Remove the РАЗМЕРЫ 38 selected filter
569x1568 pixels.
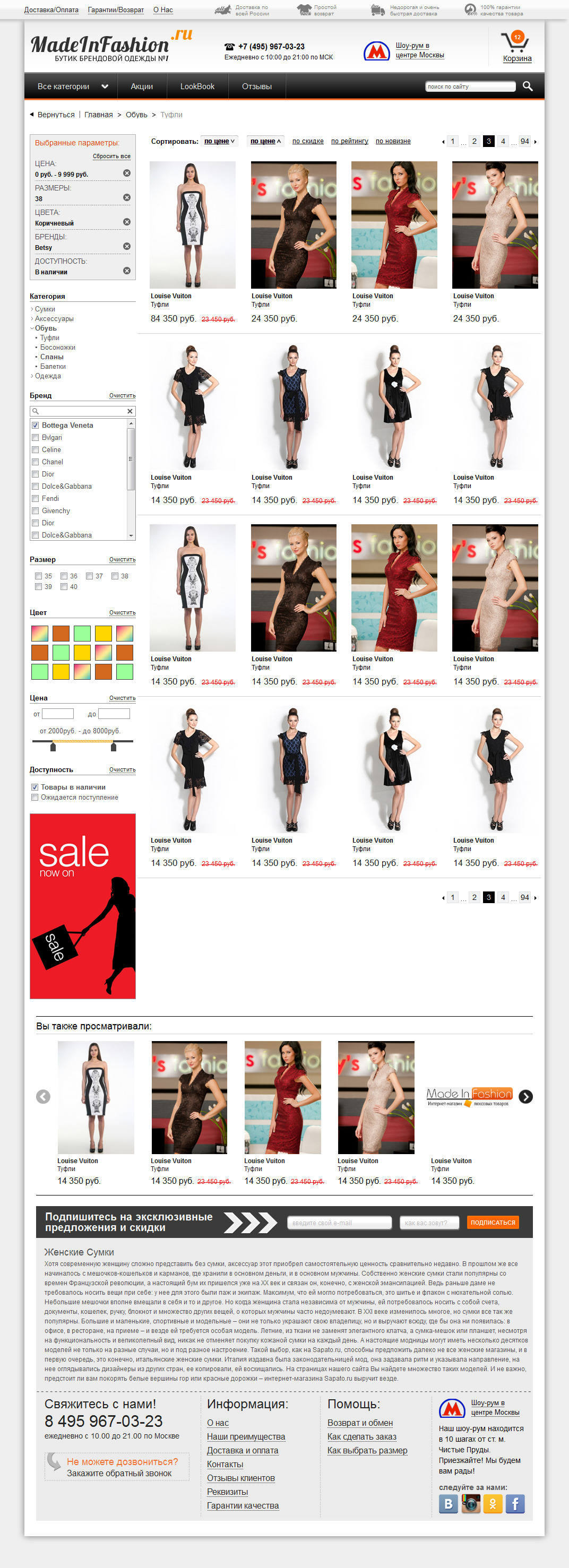126,197
